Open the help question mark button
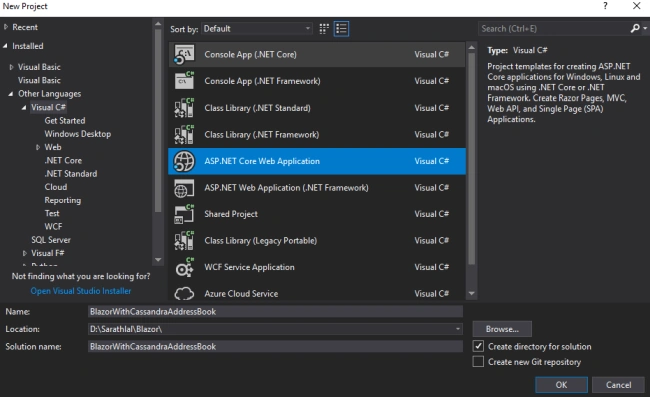This screenshot has height=397, width=650. pos(605,6)
